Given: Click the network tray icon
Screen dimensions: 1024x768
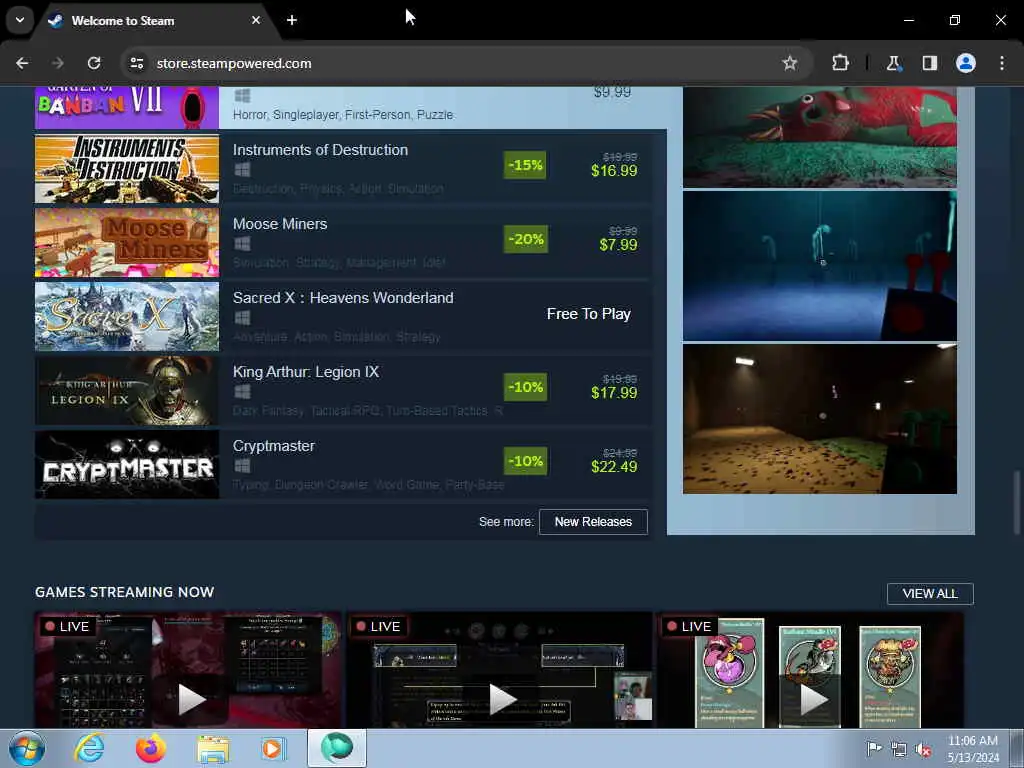Looking at the screenshot, I should point(899,750).
